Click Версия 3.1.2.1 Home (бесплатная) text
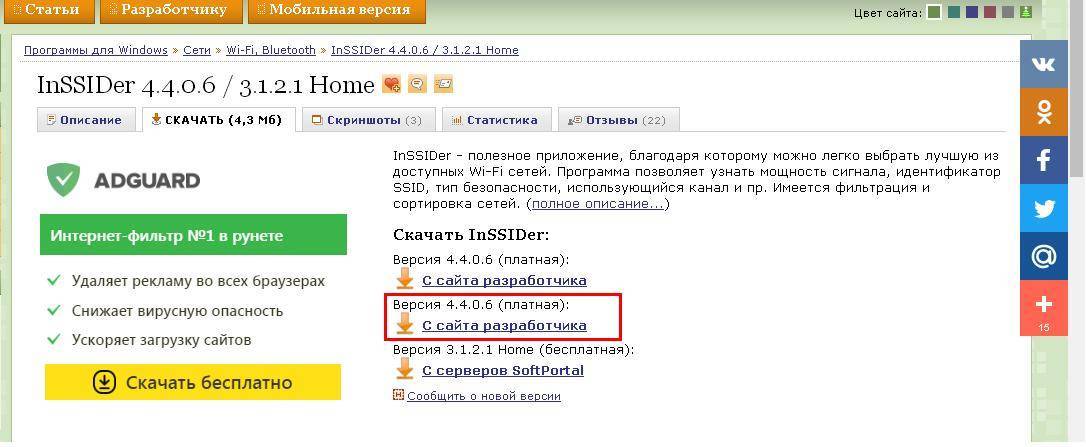This screenshot has width=1086, height=447. pyautogui.click(x=513, y=349)
